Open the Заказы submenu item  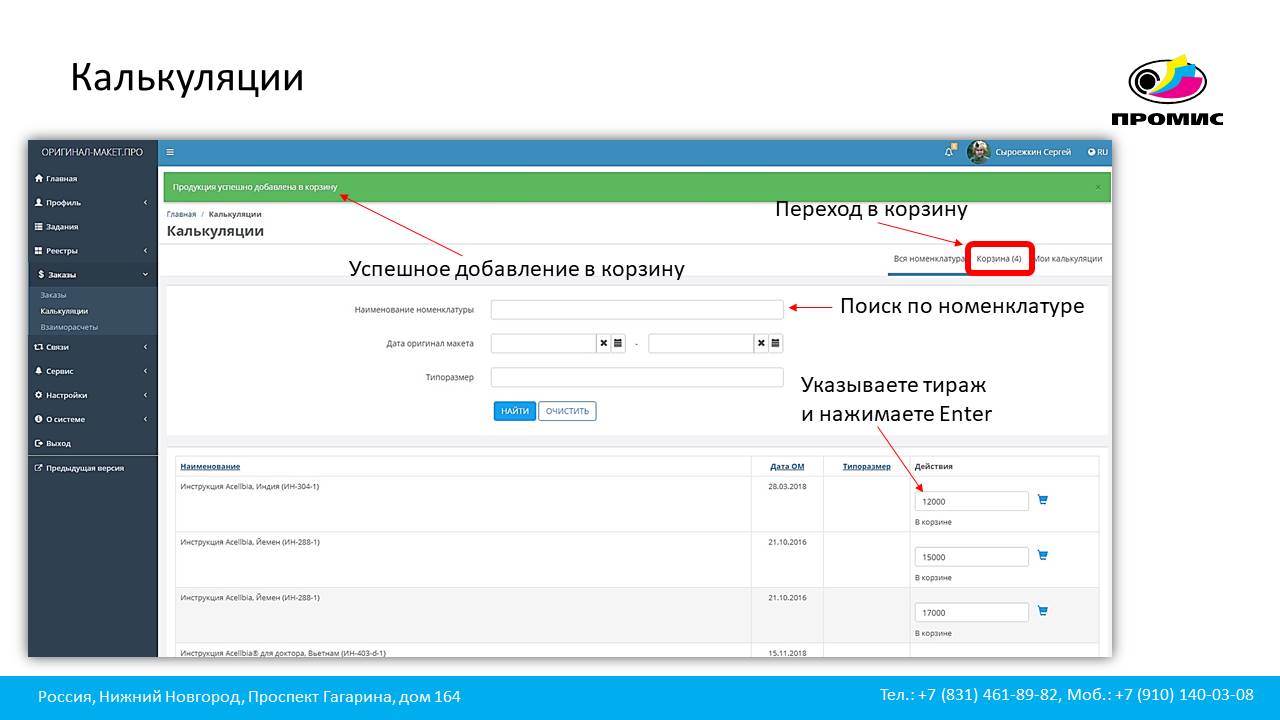(54, 295)
